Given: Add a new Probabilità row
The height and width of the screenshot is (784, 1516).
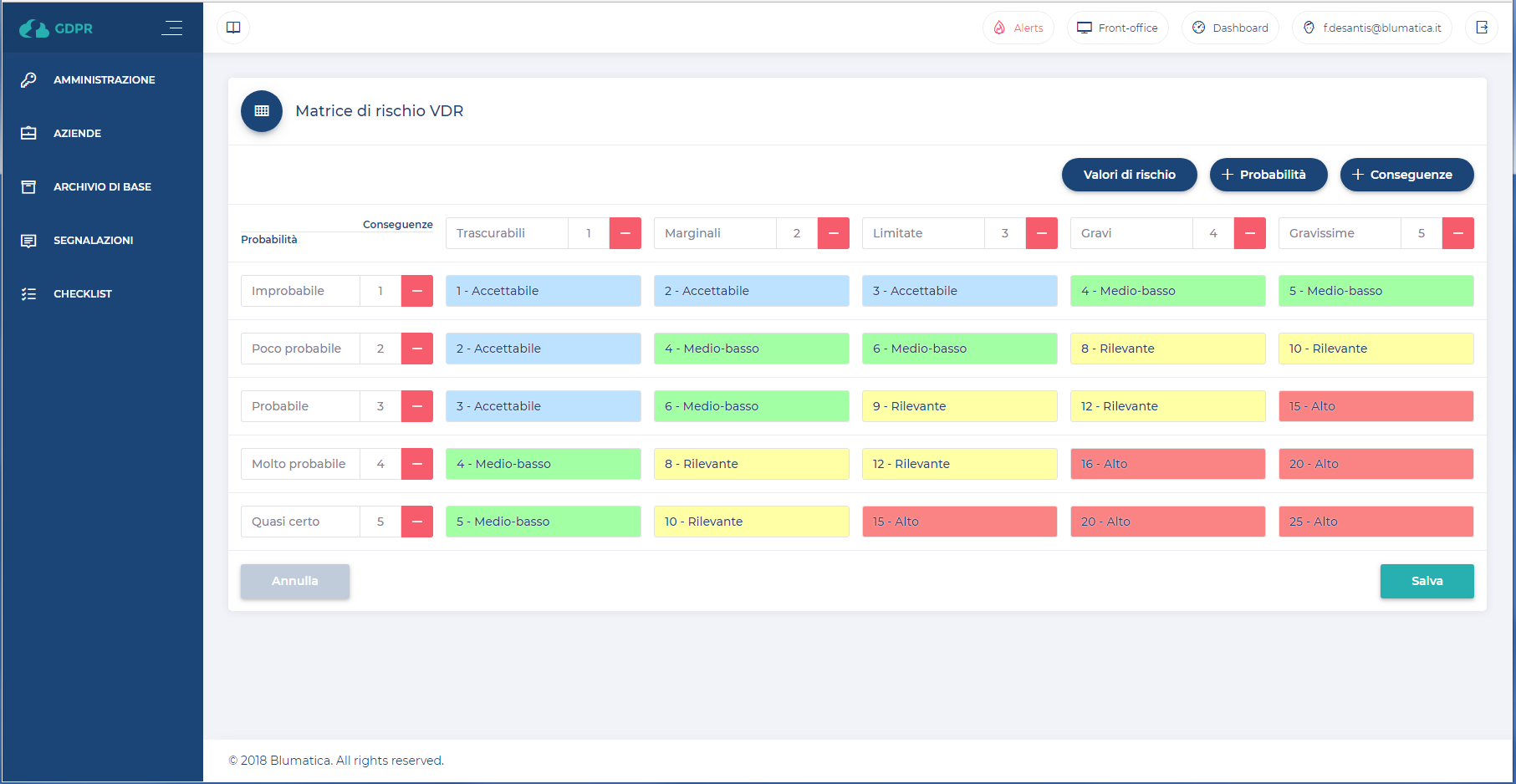Looking at the screenshot, I should coord(1268,175).
